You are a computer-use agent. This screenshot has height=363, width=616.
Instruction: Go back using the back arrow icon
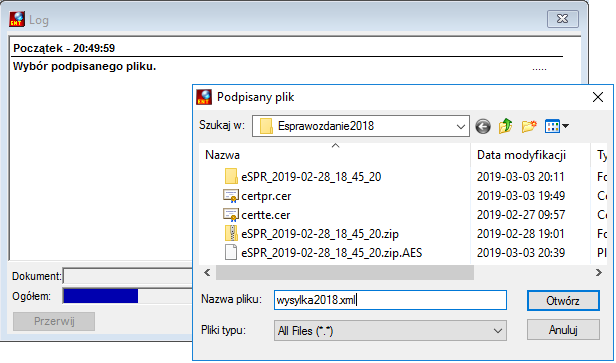(483, 126)
